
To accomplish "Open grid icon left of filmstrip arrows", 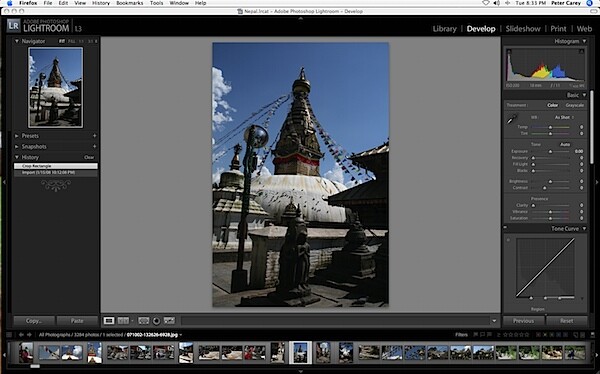I will click(10, 335).
